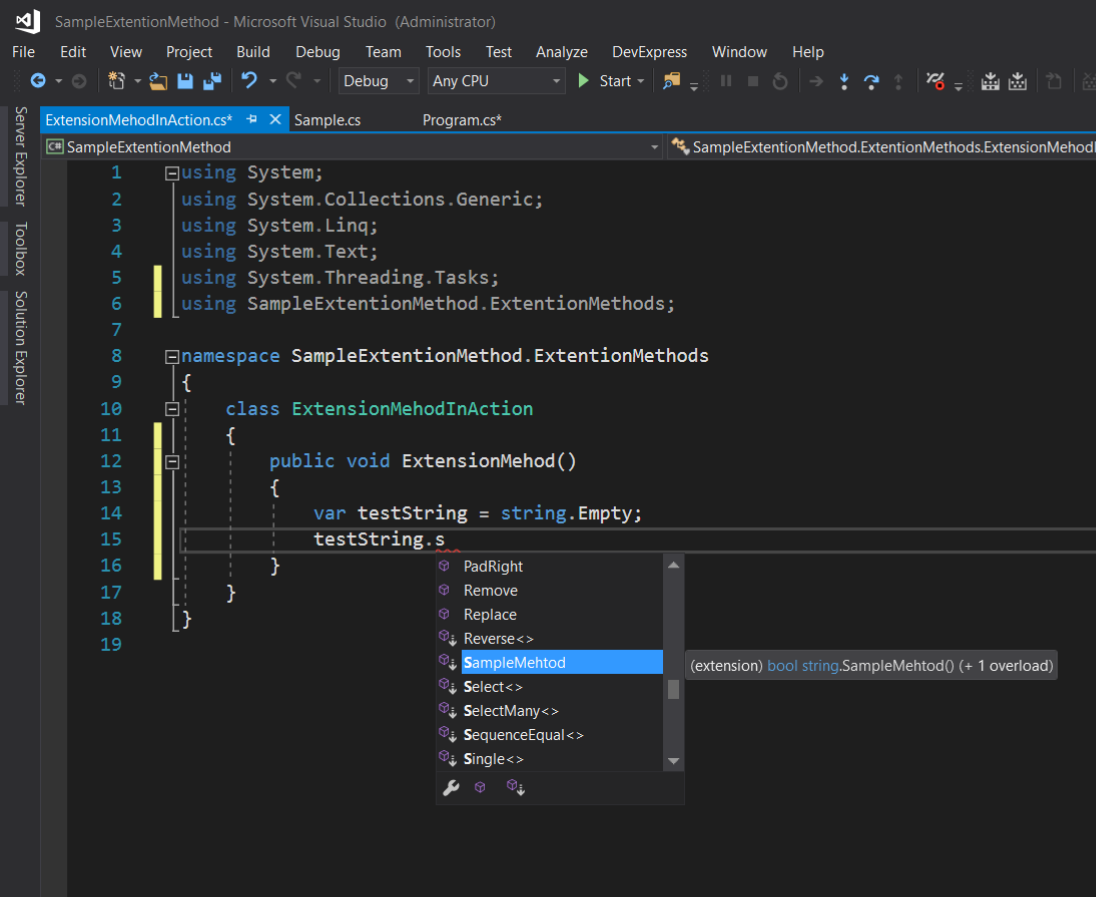Image resolution: width=1096 pixels, height=897 pixels.
Task: Open the Build menu
Action: tap(253, 52)
